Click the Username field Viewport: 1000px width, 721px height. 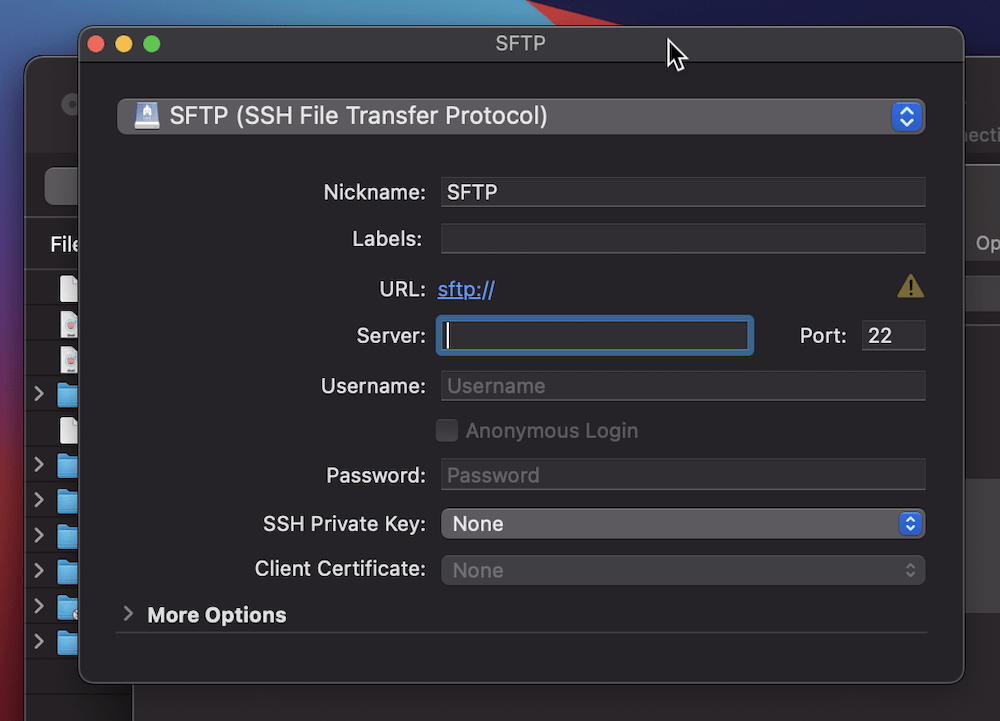(682, 386)
